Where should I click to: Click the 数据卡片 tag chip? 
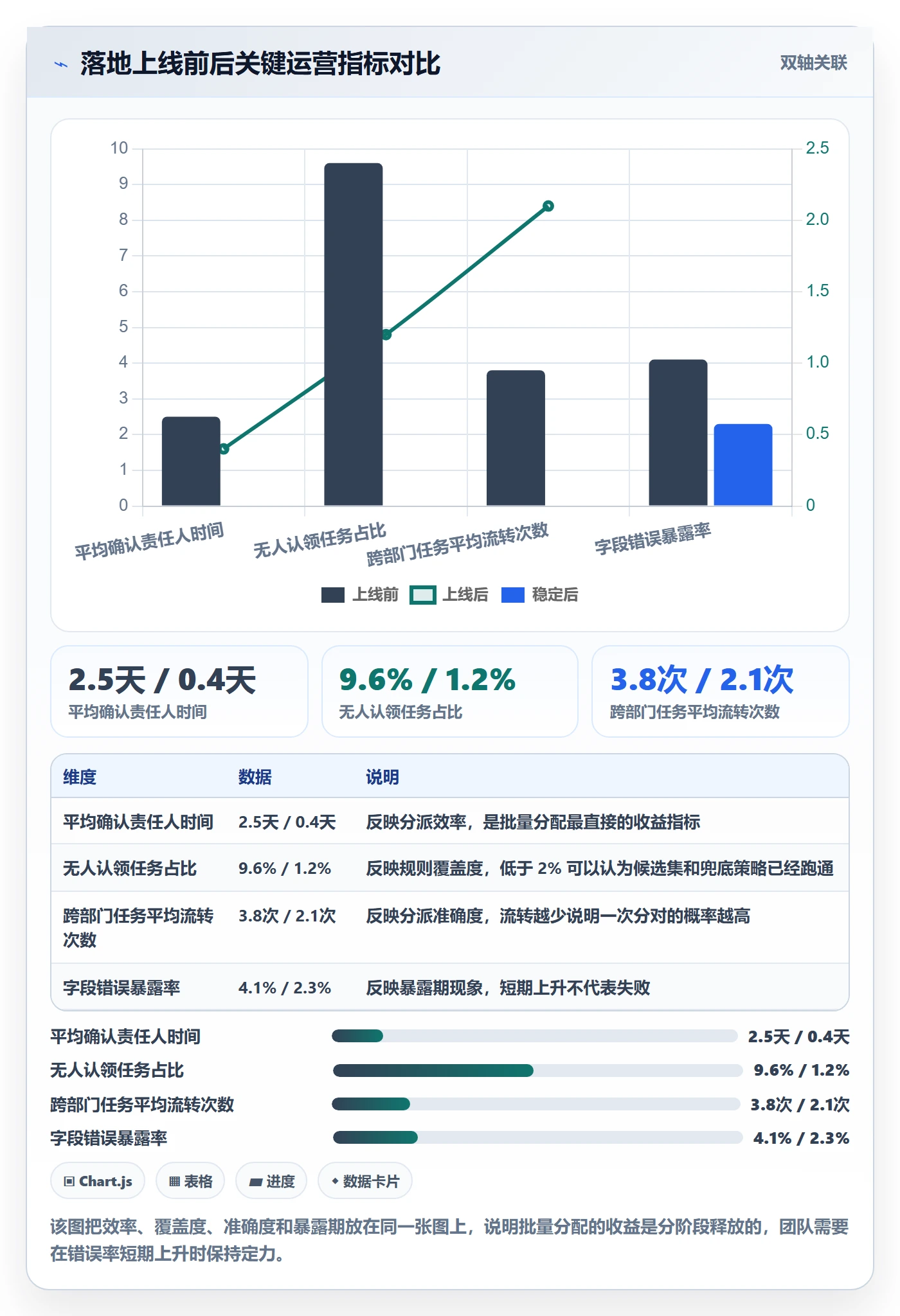tap(365, 1181)
